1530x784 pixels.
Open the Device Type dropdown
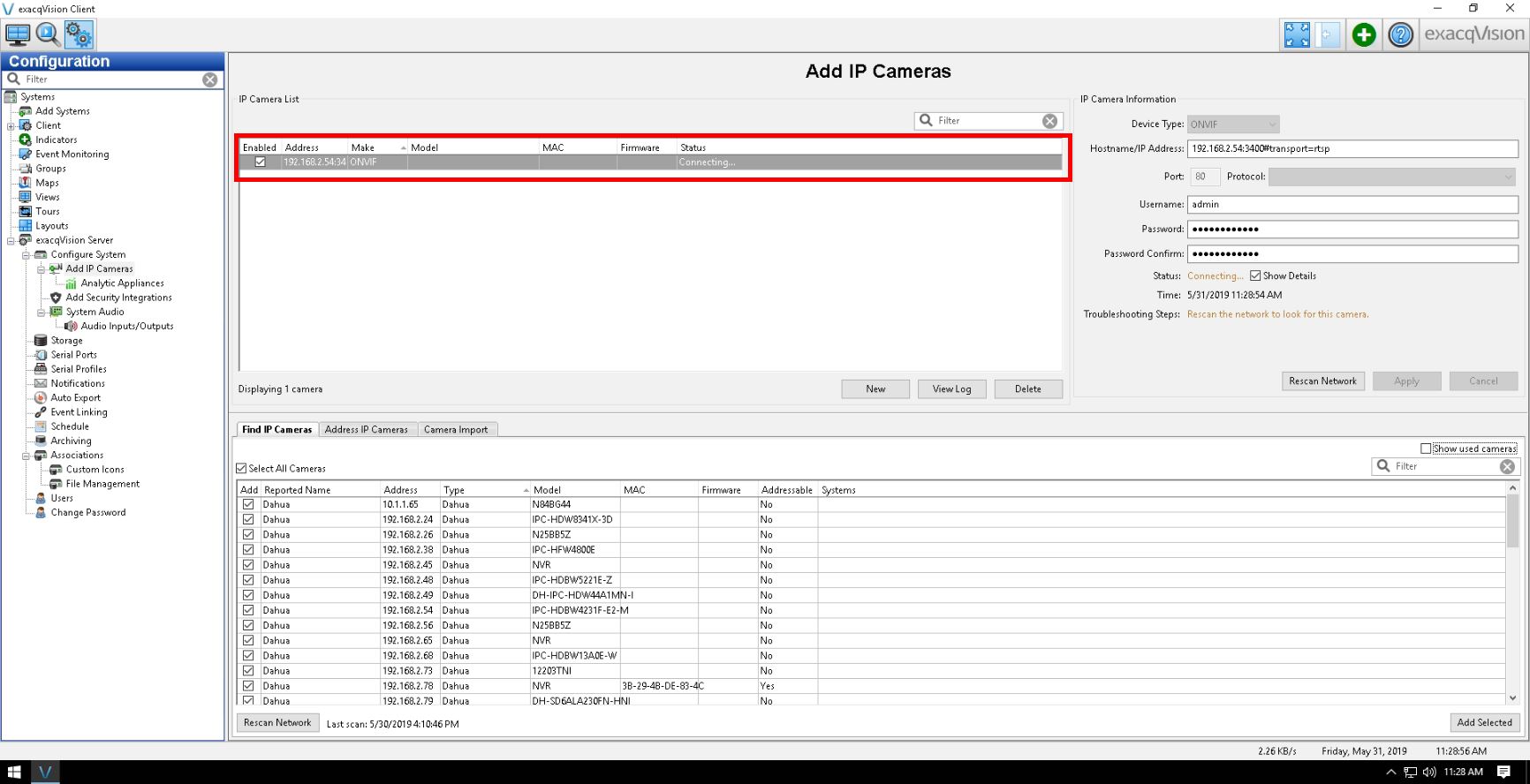point(1233,124)
